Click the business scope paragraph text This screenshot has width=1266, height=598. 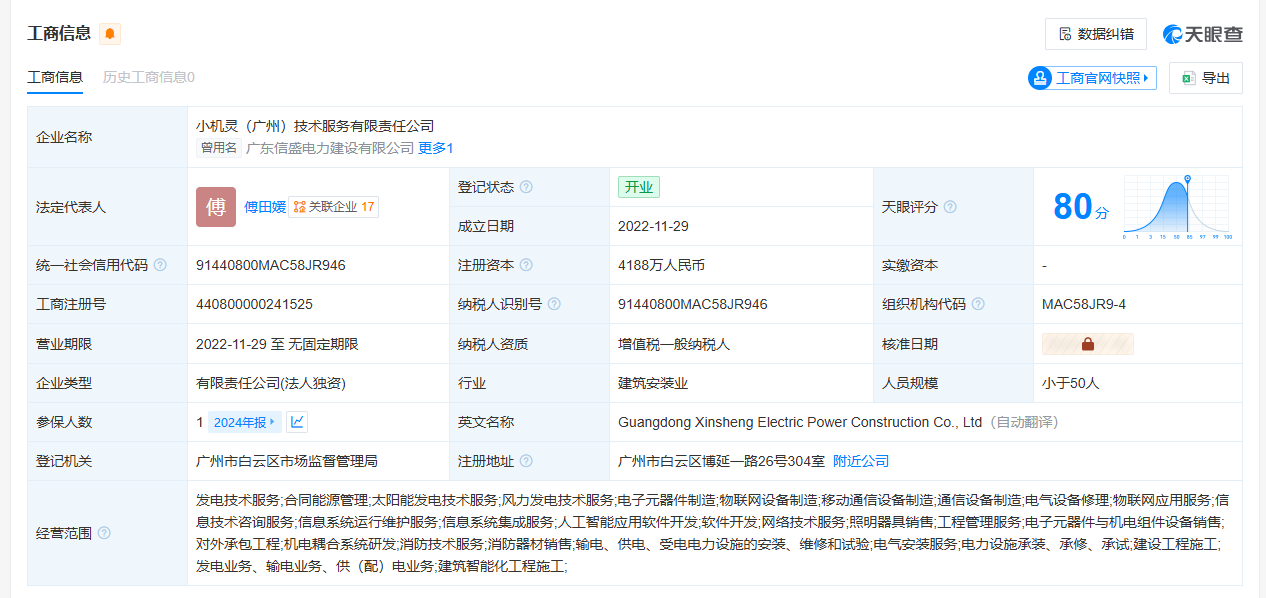tap(712, 533)
